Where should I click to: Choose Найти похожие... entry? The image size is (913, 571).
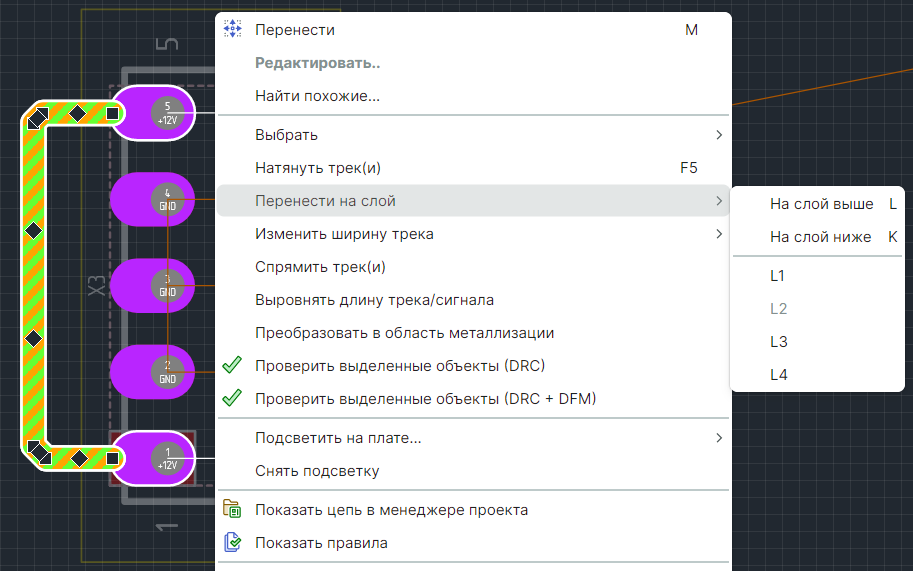coord(473,96)
